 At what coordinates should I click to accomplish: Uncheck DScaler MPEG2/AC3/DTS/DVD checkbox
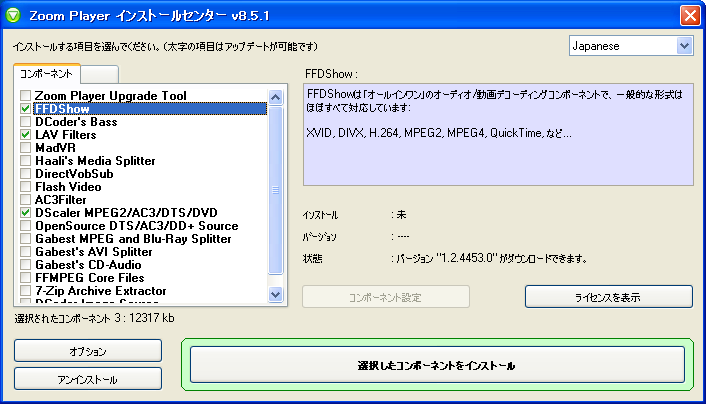pyautogui.click(x=26, y=213)
